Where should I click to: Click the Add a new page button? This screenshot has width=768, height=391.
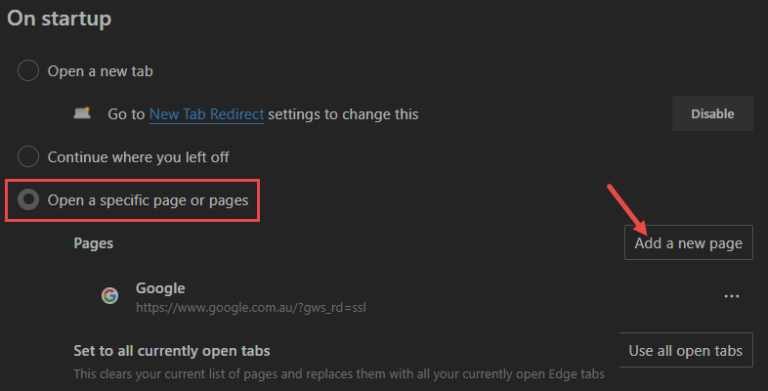click(x=688, y=243)
